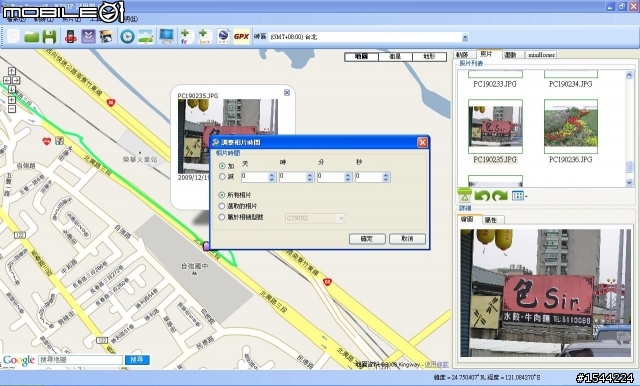Click the landscape picture edit icon
This screenshot has height=386, width=640.
click(x=146, y=37)
